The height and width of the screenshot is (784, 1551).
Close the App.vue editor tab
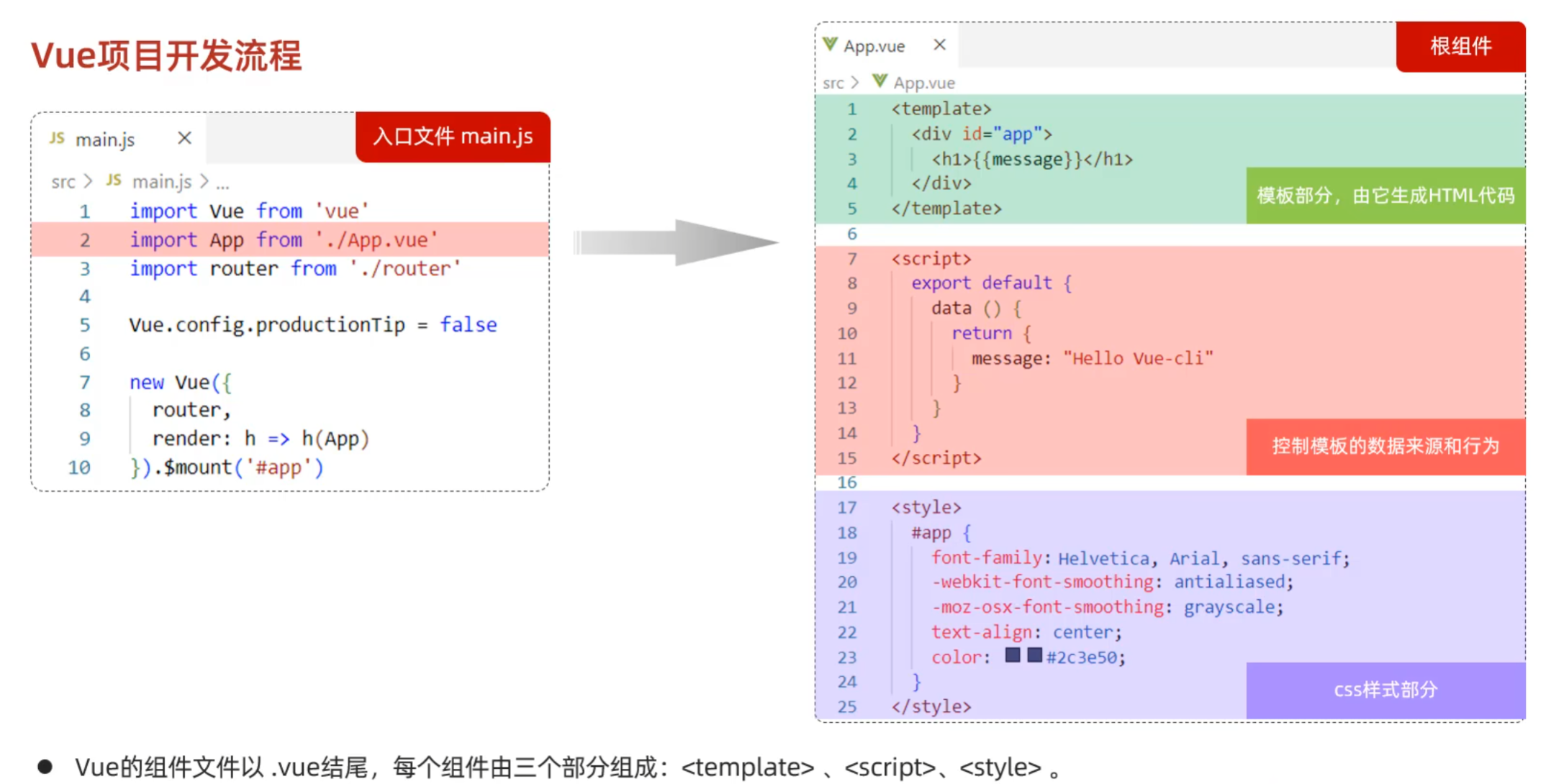(x=939, y=45)
